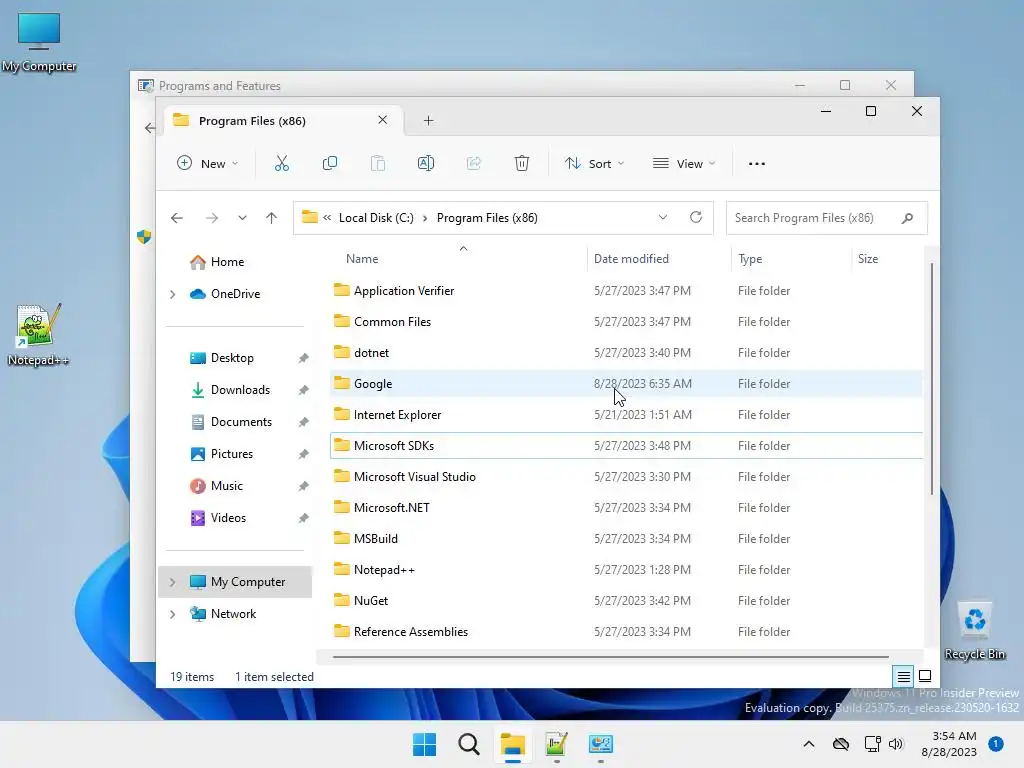Click File Explorer taskbar icon

[x=513, y=744]
